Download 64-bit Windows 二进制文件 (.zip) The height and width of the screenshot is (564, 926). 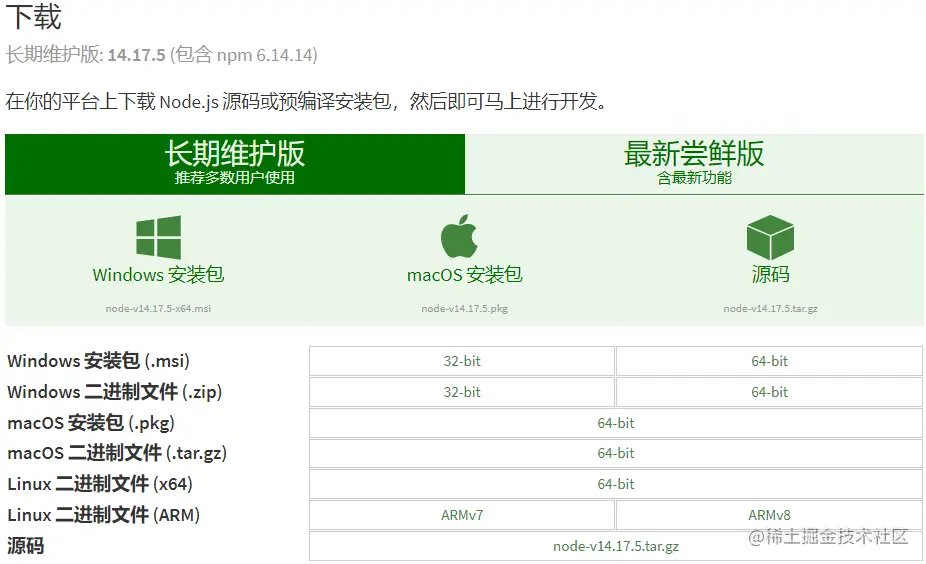point(770,392)
